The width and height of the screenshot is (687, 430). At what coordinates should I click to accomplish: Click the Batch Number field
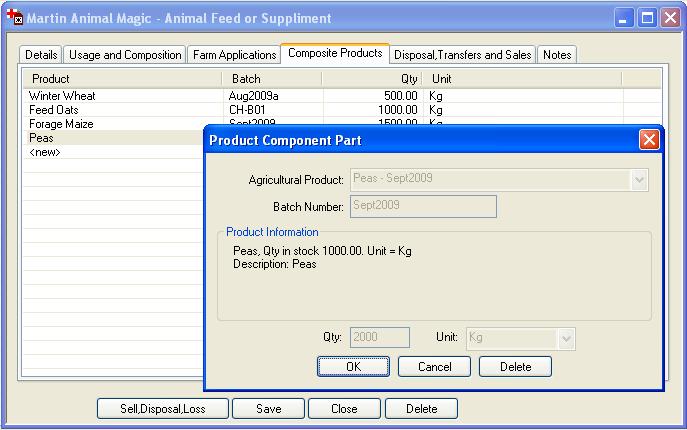(x=422, y=206)
